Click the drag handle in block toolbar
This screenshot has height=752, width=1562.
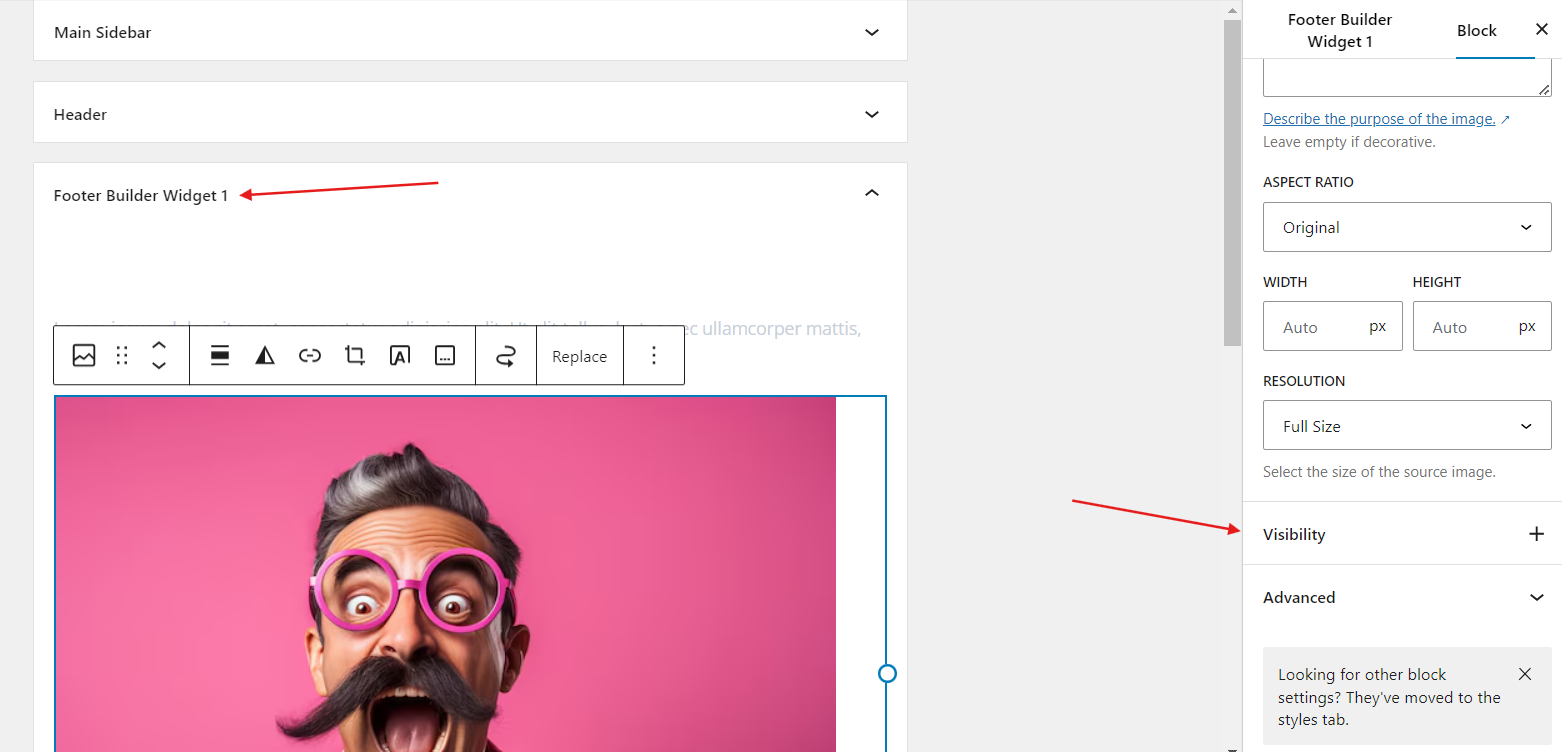click(122, 356)
